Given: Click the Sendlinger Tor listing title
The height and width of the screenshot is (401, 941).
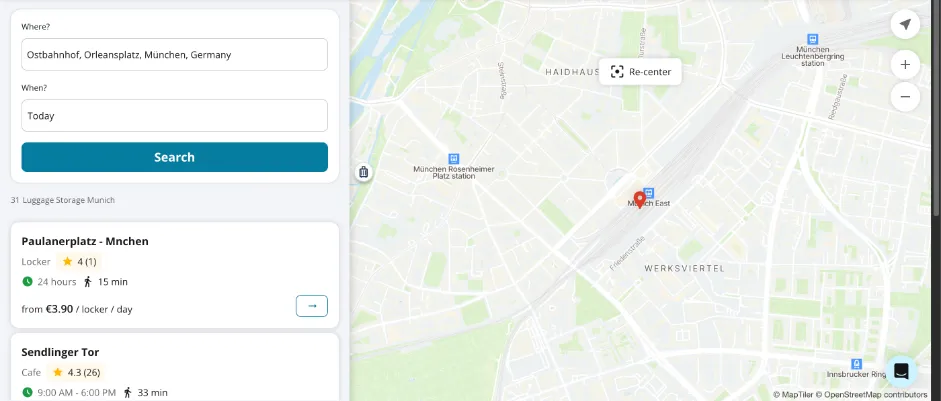Looking at the screenshot, I should coord(60,352).
